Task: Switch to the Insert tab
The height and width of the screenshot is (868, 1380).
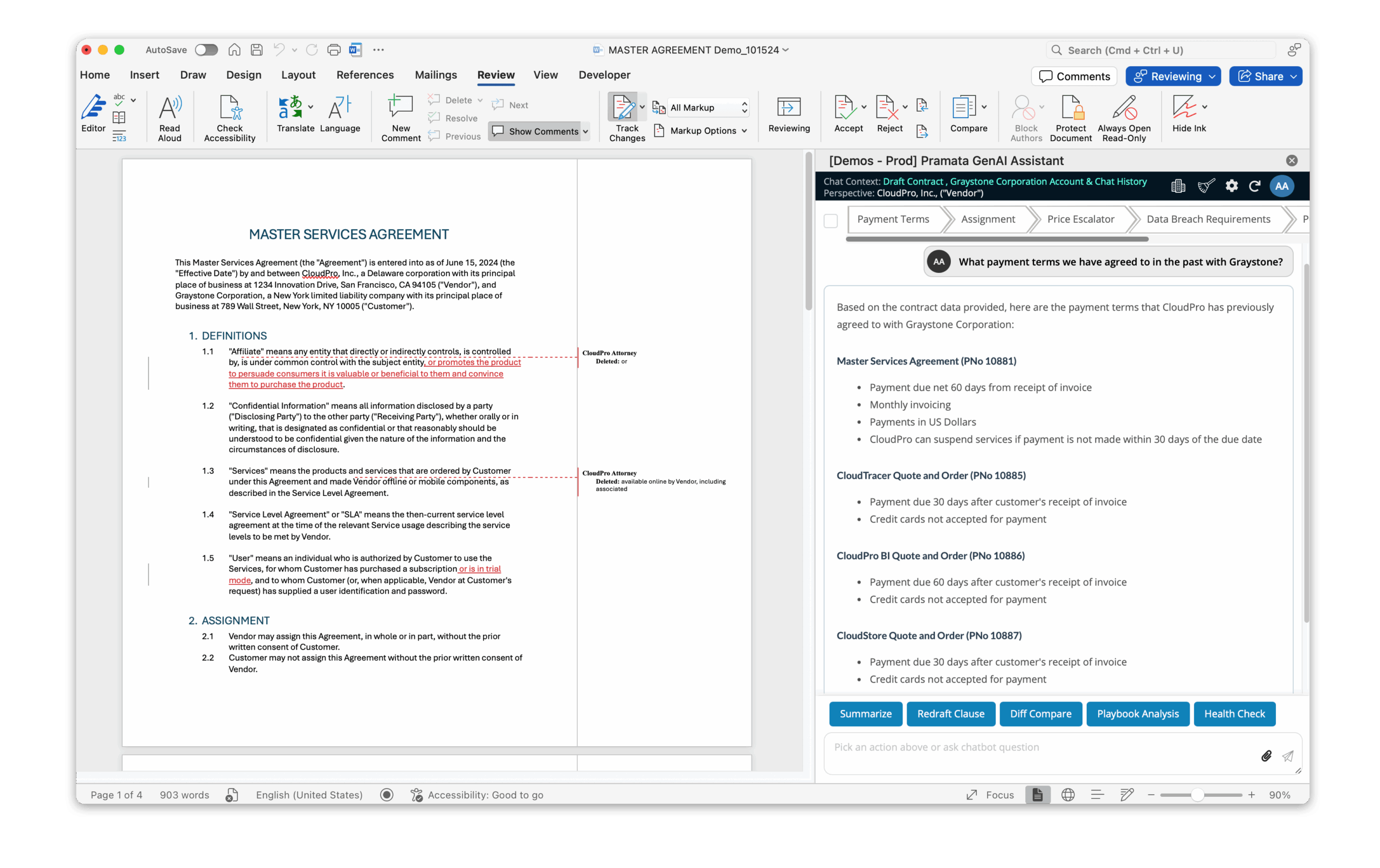Action: tap(144, 75)
